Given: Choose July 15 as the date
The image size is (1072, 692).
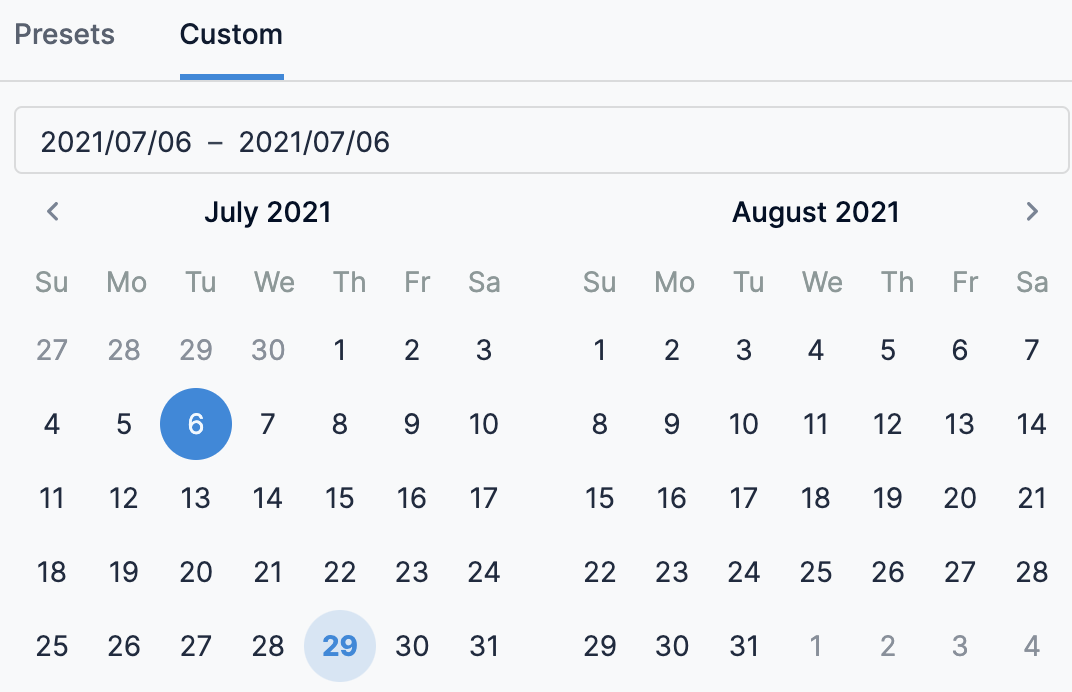Looking at the screenshot, I should (x=340, y=498).
